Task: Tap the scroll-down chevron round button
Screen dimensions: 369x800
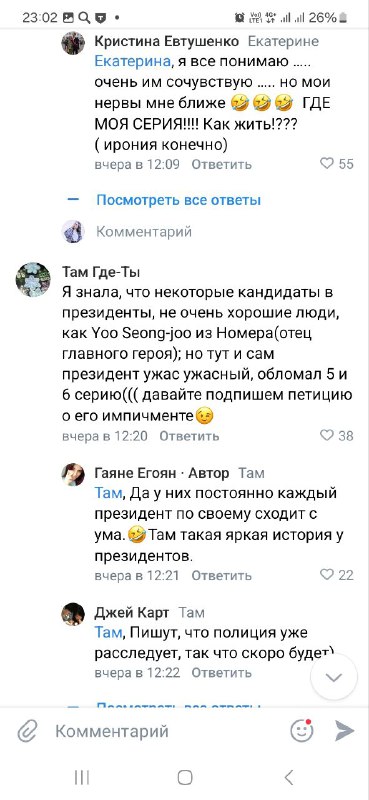Action: [334, 677]
